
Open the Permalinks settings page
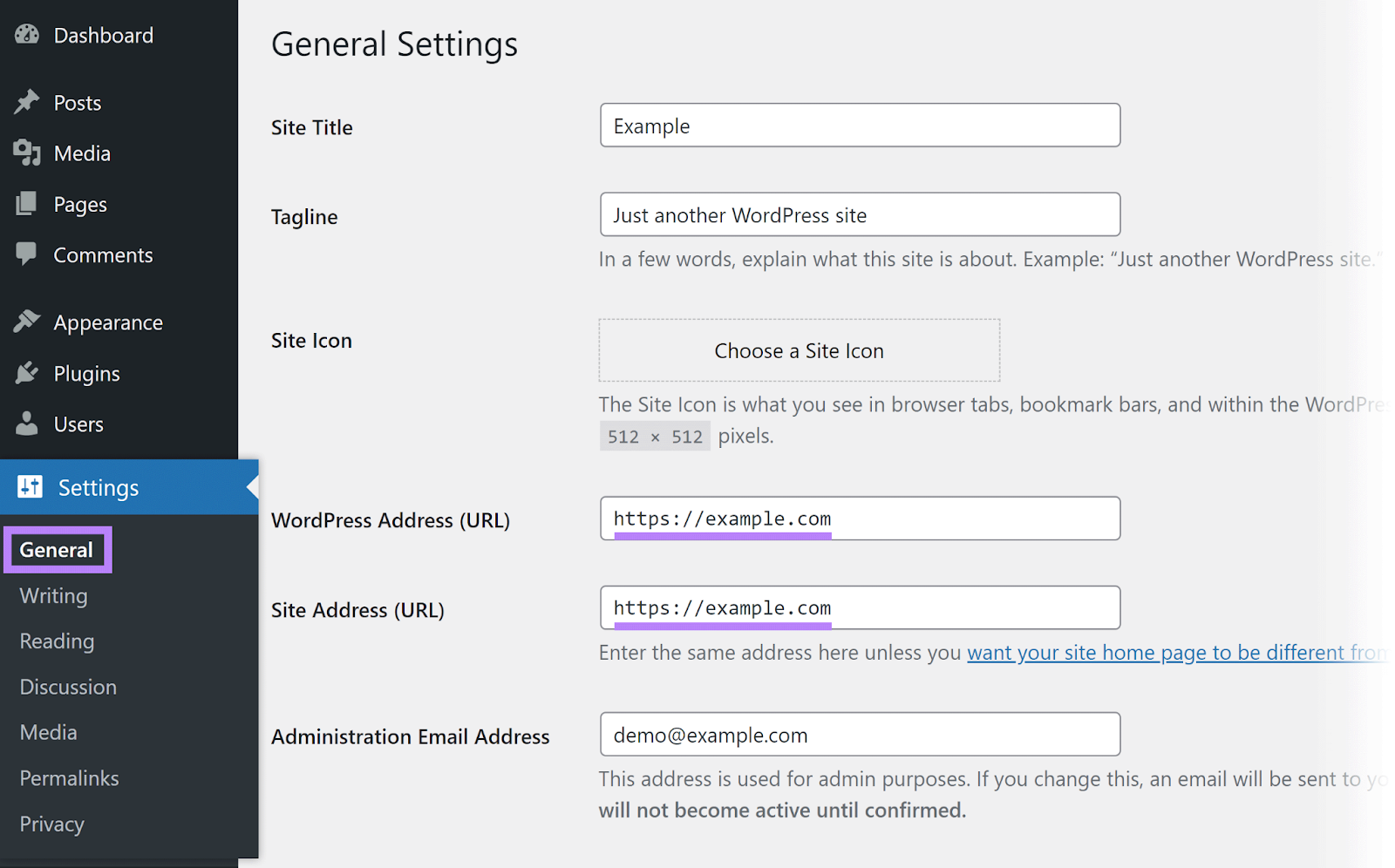tap(69, 777)
